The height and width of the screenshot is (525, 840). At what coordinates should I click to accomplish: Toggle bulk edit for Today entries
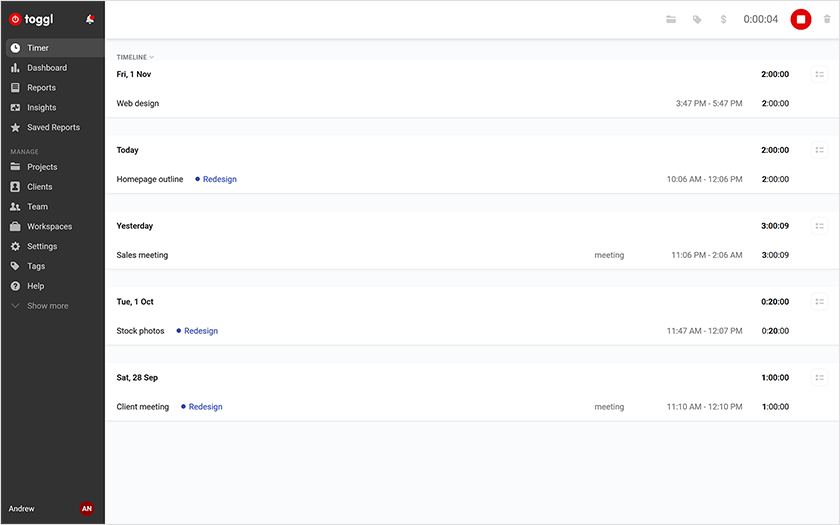pos(819,150)
